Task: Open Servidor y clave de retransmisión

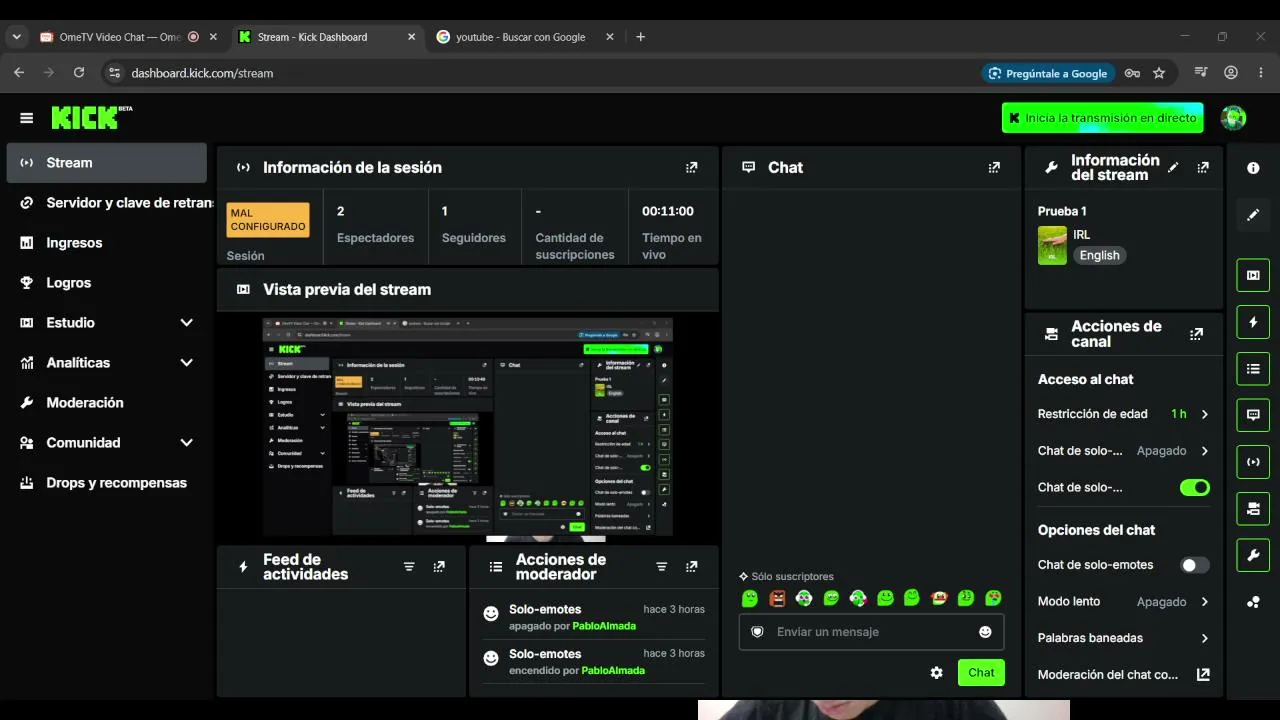Action: (x=106, y=203)
